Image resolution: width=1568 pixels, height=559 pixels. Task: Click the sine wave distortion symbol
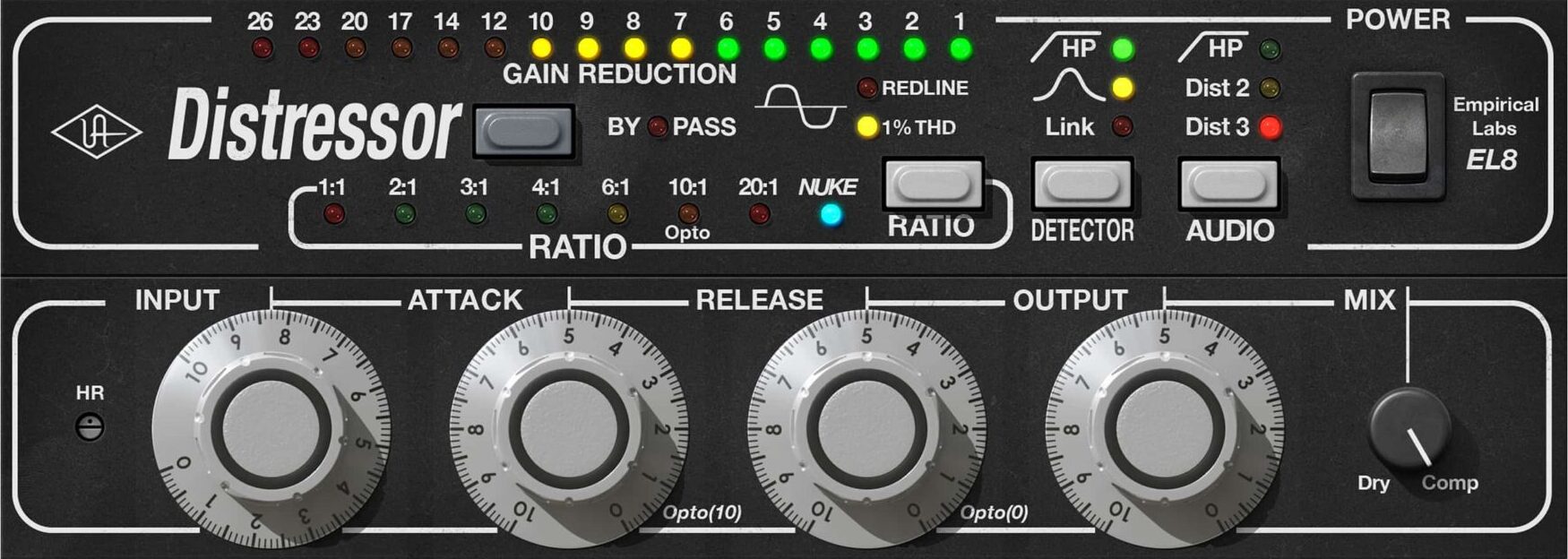[799, 107]
